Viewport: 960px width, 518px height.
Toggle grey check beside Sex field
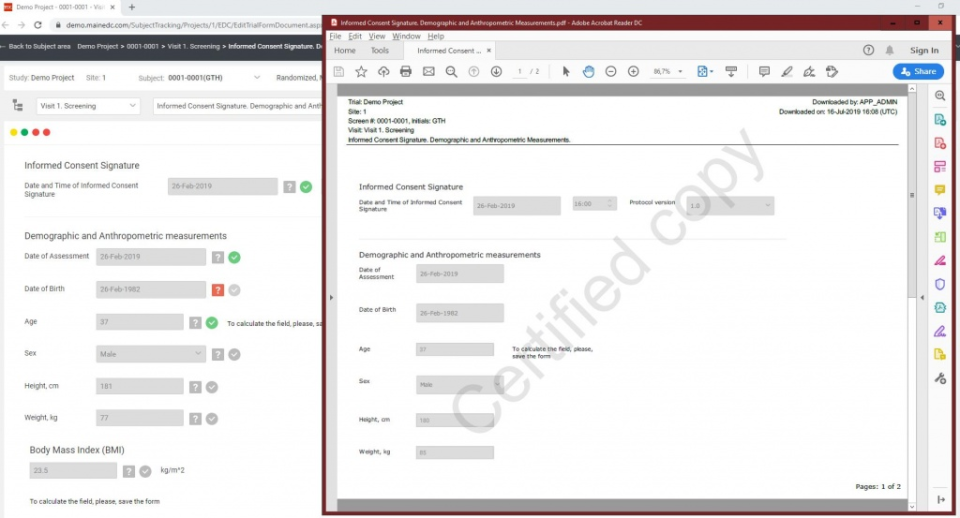coord(234,354)
